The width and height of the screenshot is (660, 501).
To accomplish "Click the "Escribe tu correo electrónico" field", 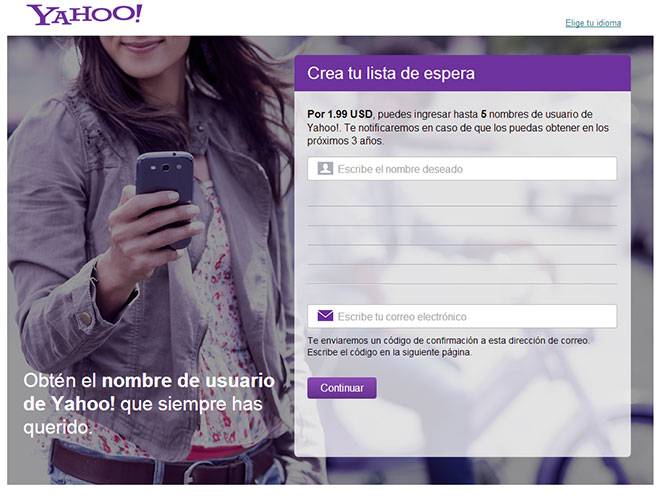I will (x=462, y=316).
